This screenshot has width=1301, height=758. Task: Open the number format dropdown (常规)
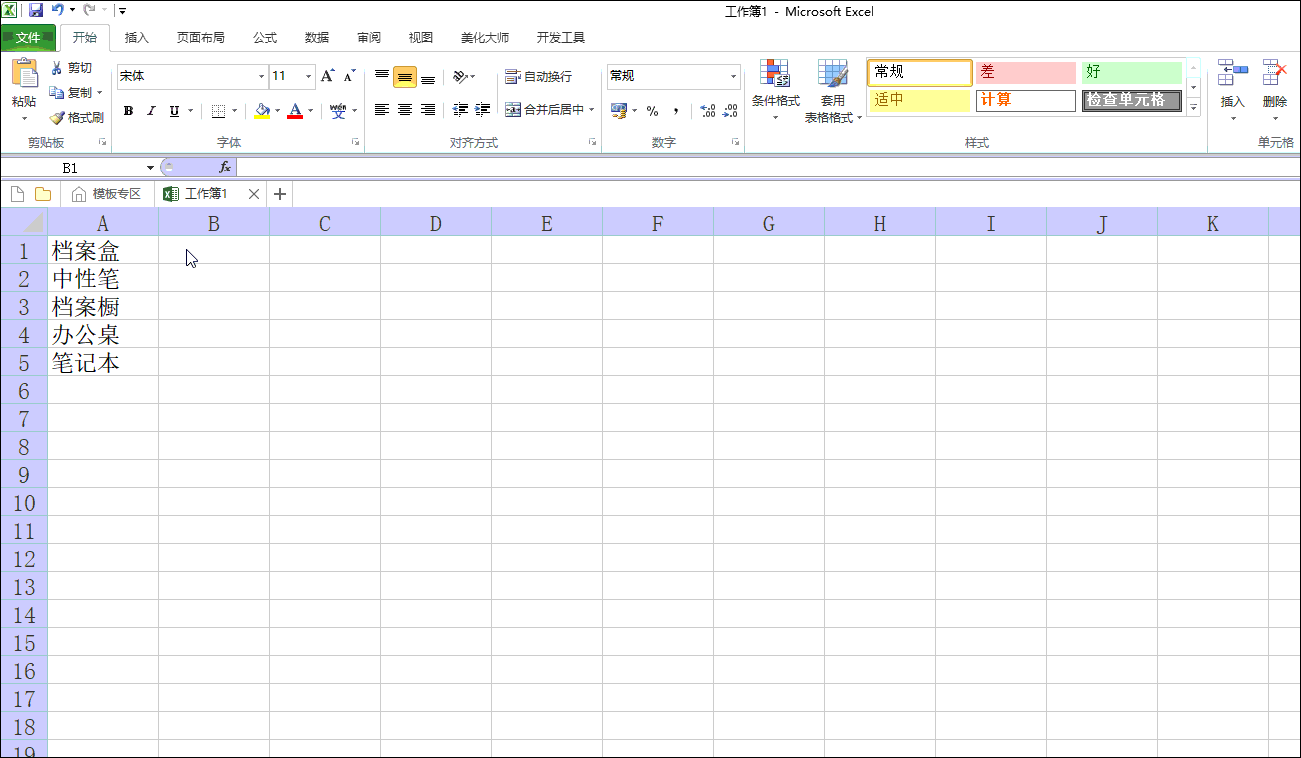pyautogui.click(x=733, y=76)
